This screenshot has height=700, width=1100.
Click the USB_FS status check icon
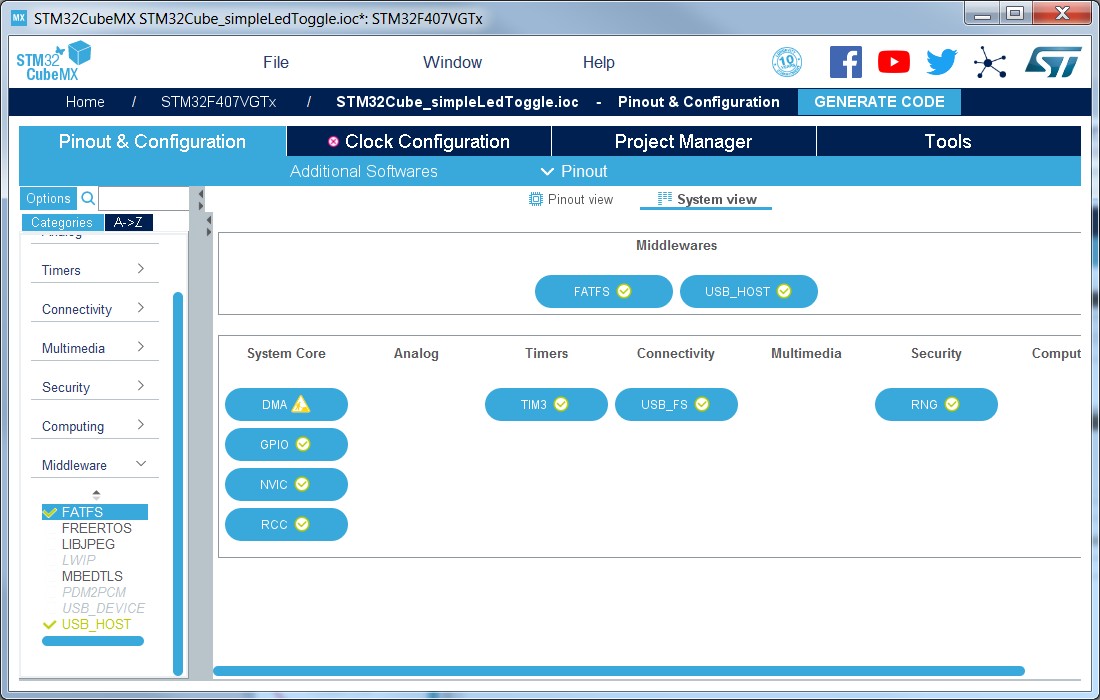(702, 404)
